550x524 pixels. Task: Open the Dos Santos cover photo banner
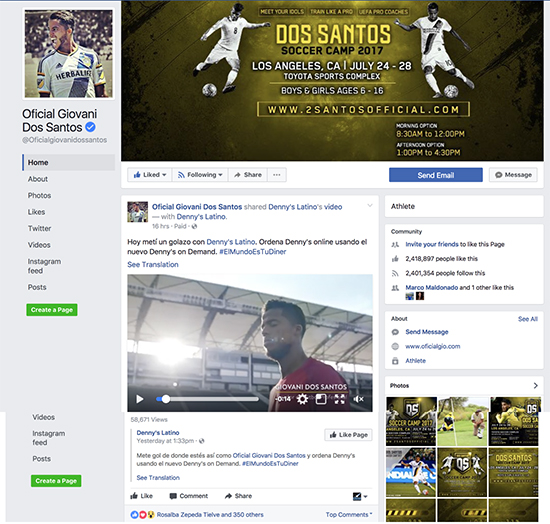click(332, 81)
